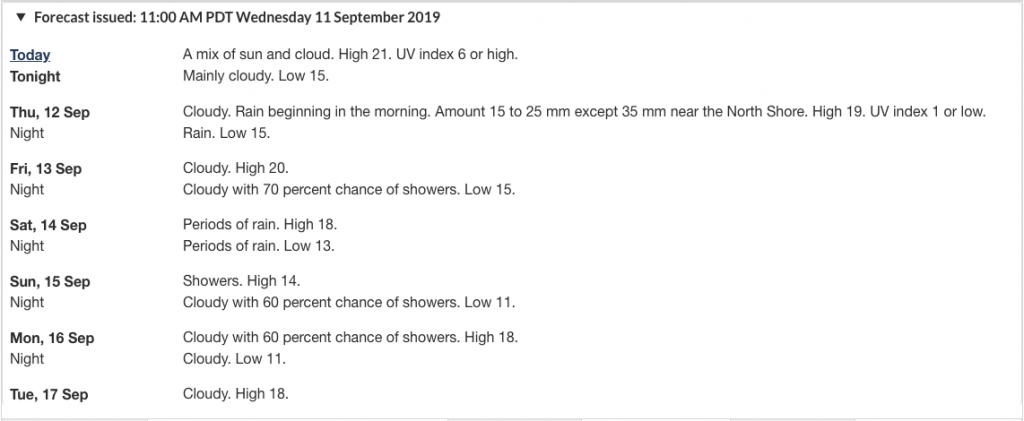Click the 'Cloudy. High 18' Tuesday text
The image size is (1024, 421).
[236, 394]
